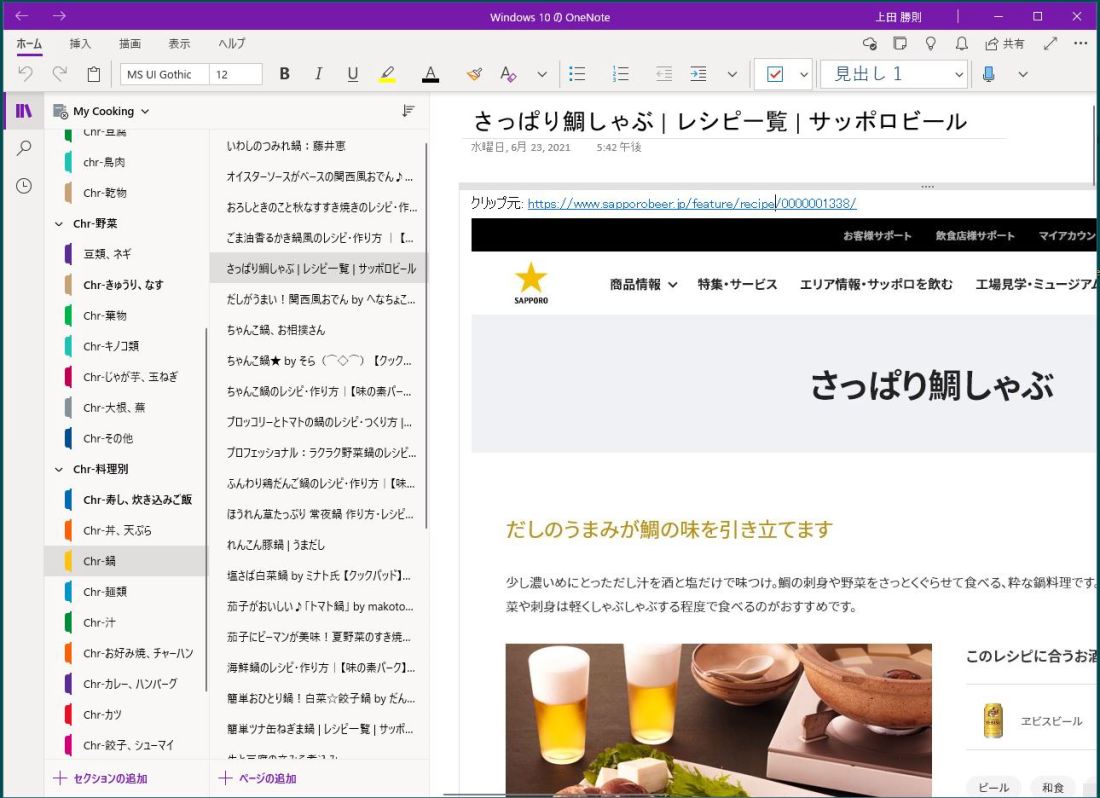
Task: Open the My Cooking notebook dropdown
Action: click(x=102, y=111)
